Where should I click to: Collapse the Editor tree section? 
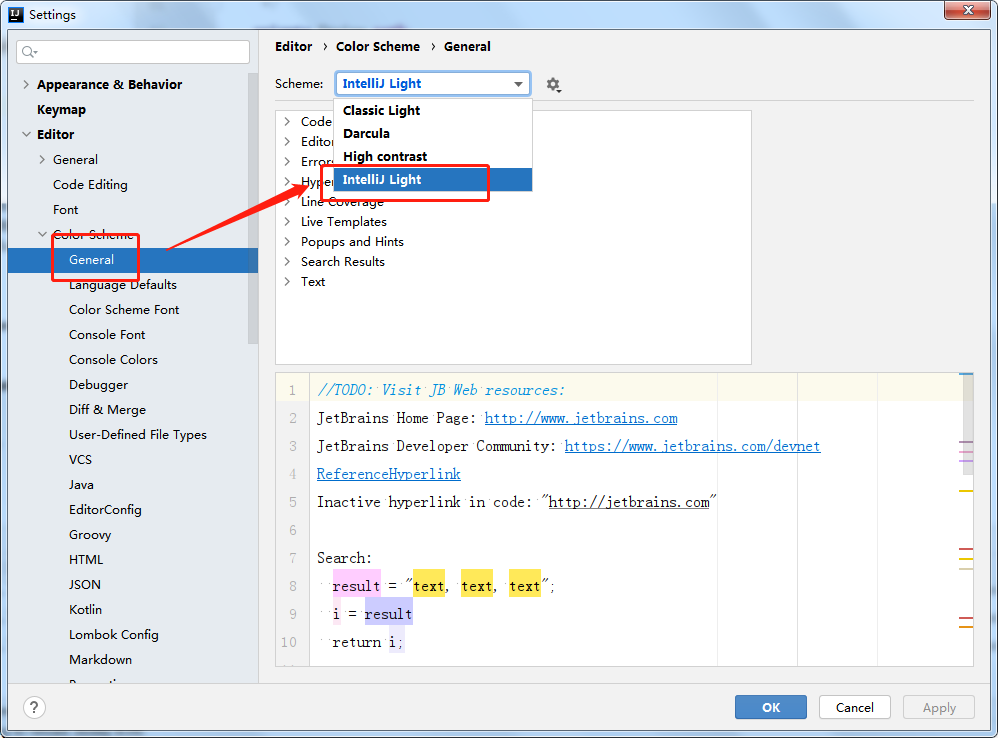26,134
